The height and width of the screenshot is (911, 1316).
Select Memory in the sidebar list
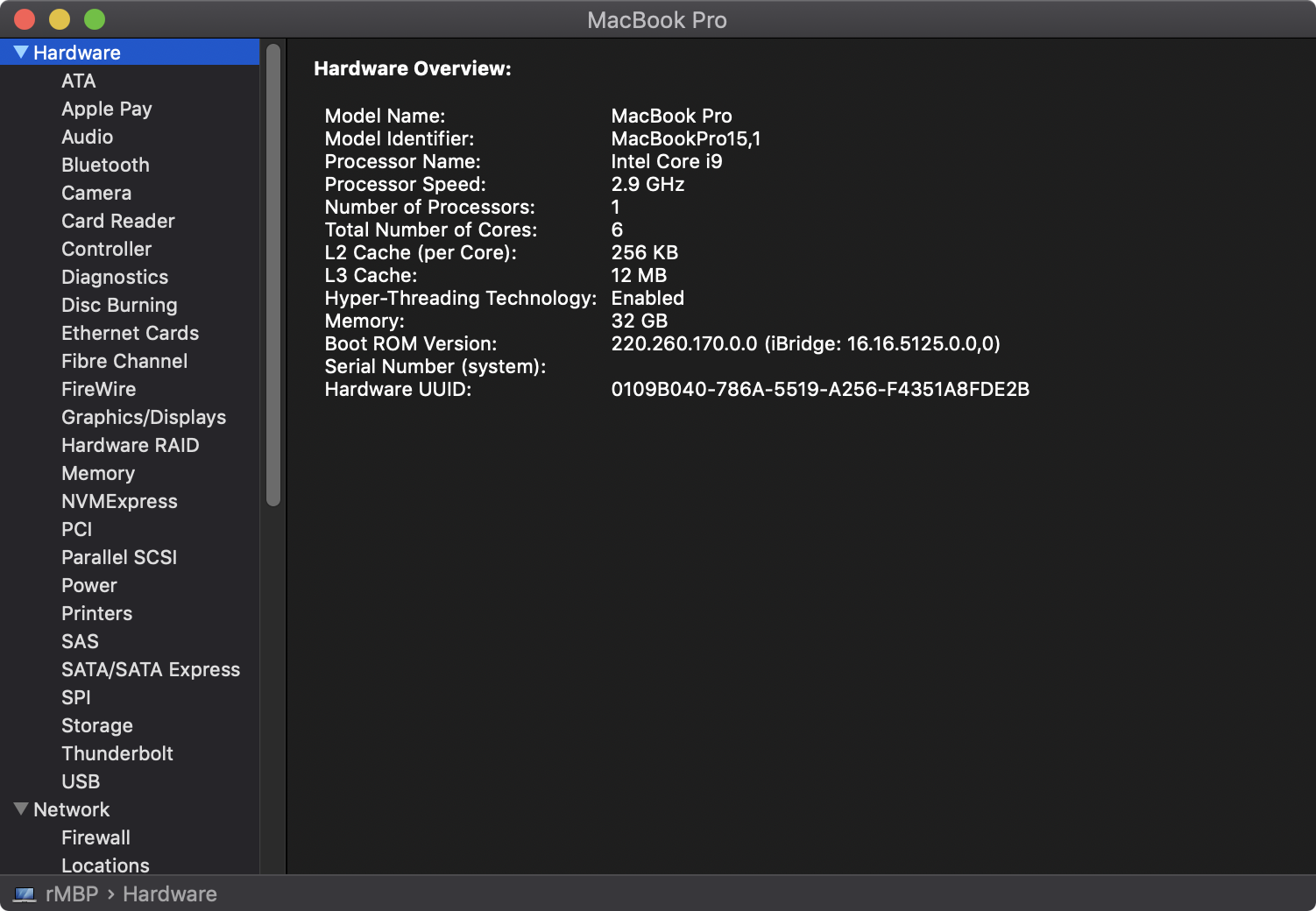tap(98, 473)
